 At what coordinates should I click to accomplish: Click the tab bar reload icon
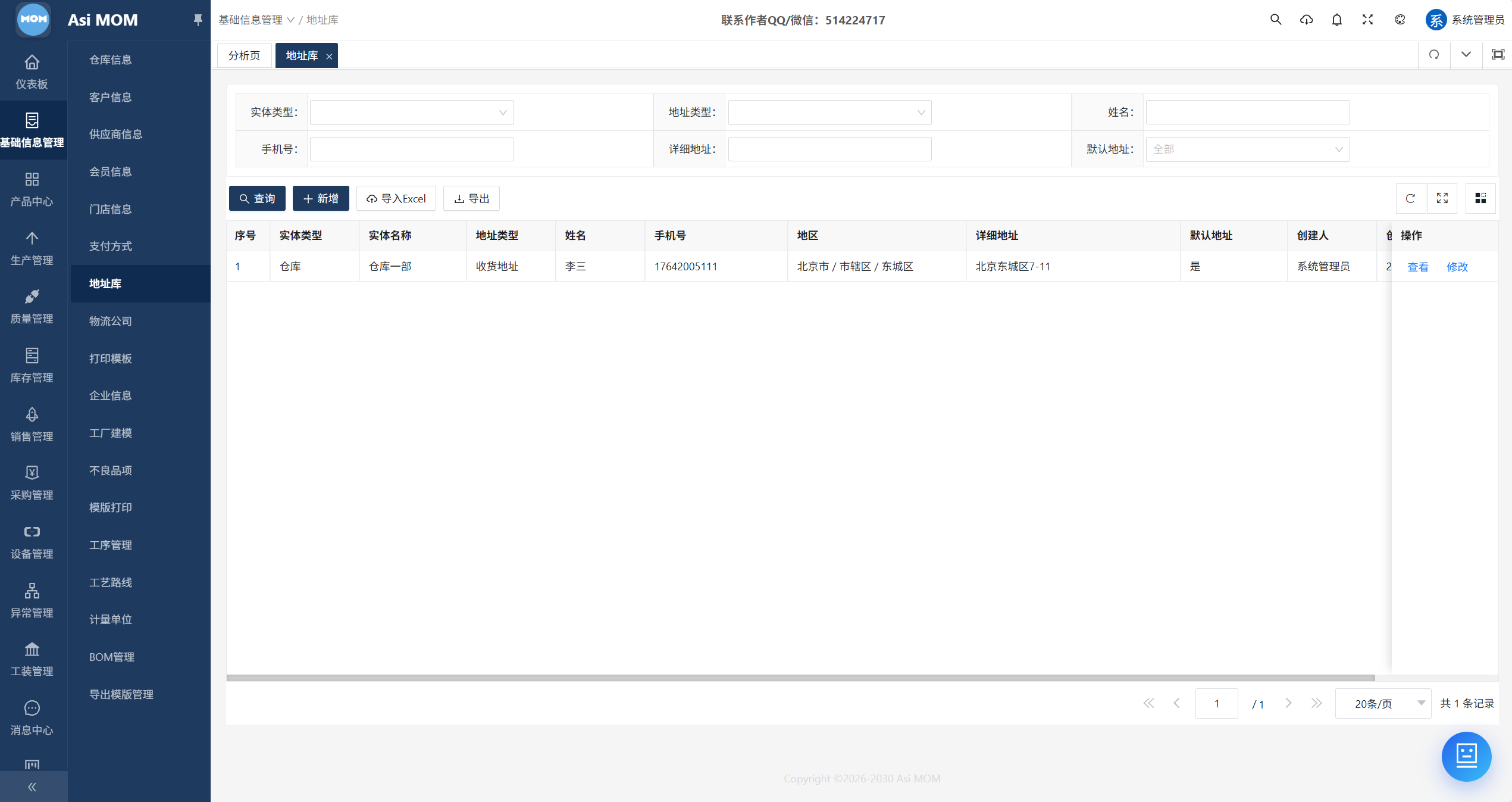(1434, 55)
